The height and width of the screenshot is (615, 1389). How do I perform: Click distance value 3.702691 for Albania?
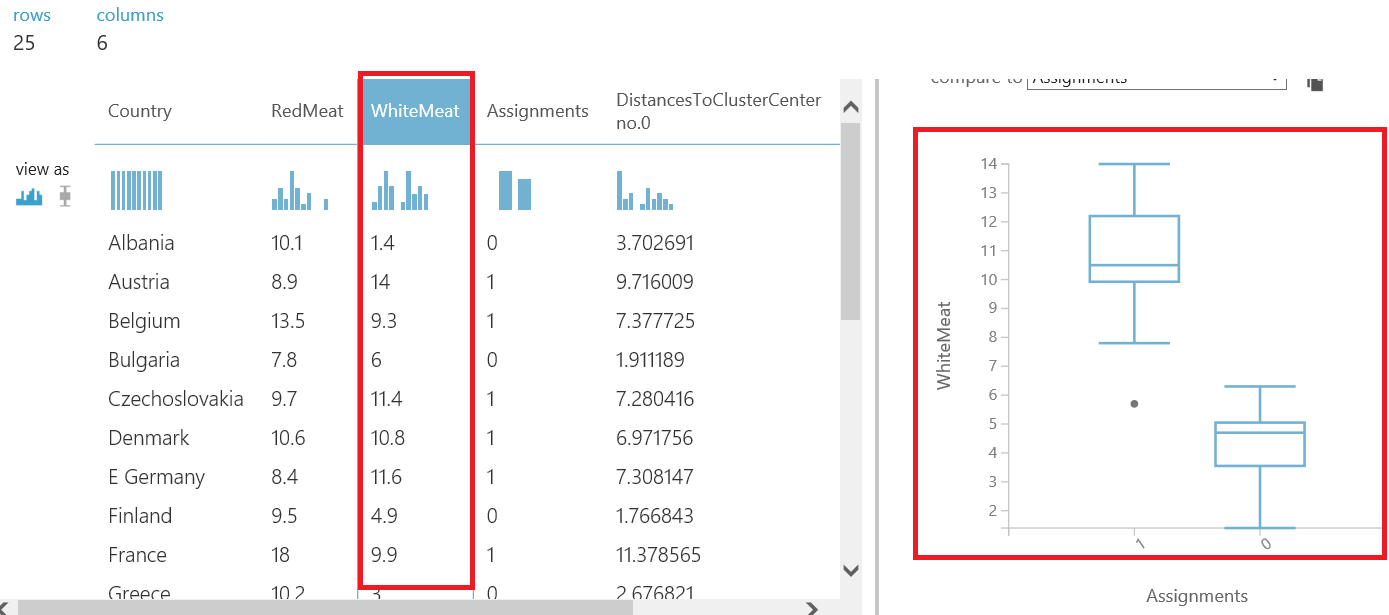point(655,243)
